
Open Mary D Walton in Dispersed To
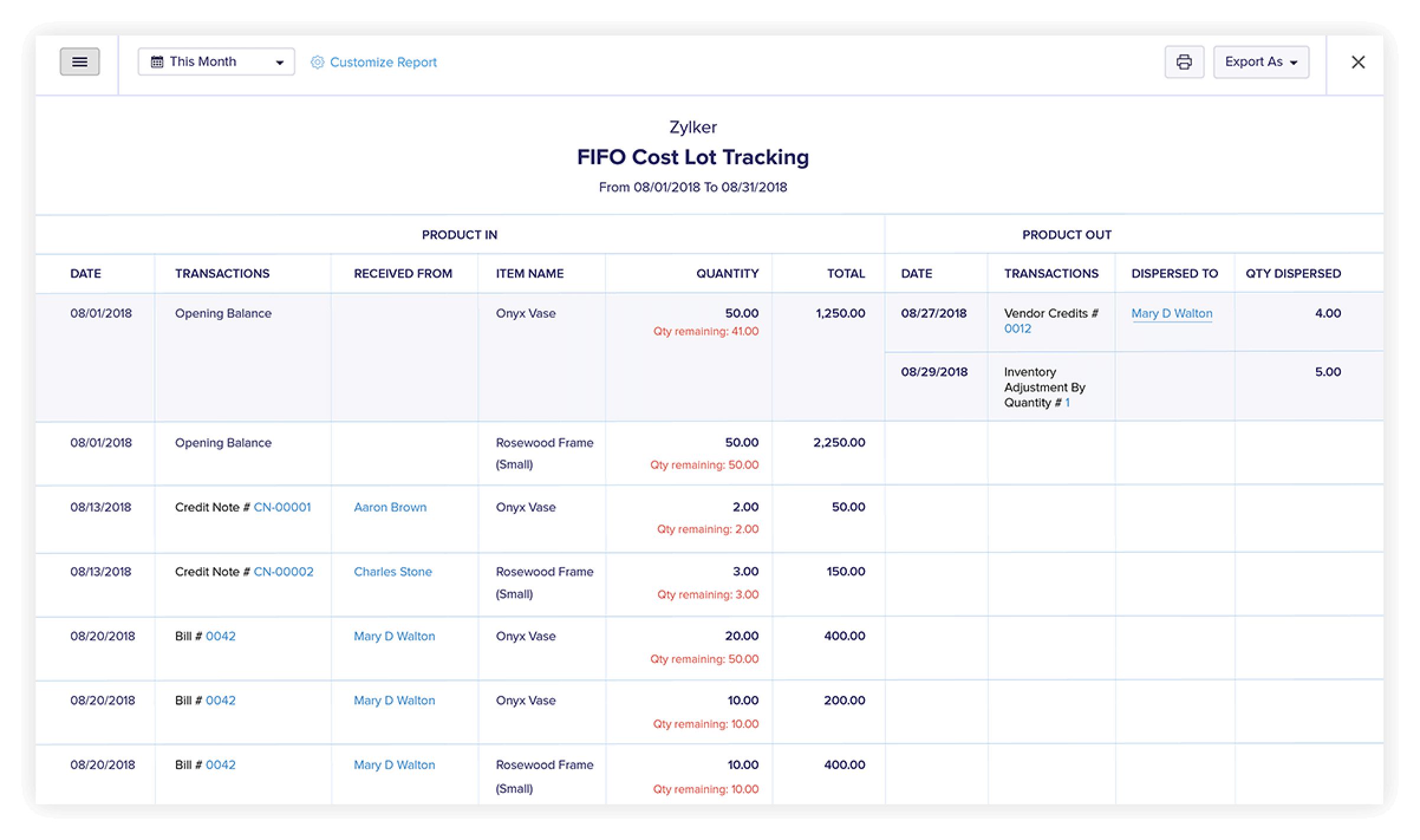click(x=1171, y=313)
